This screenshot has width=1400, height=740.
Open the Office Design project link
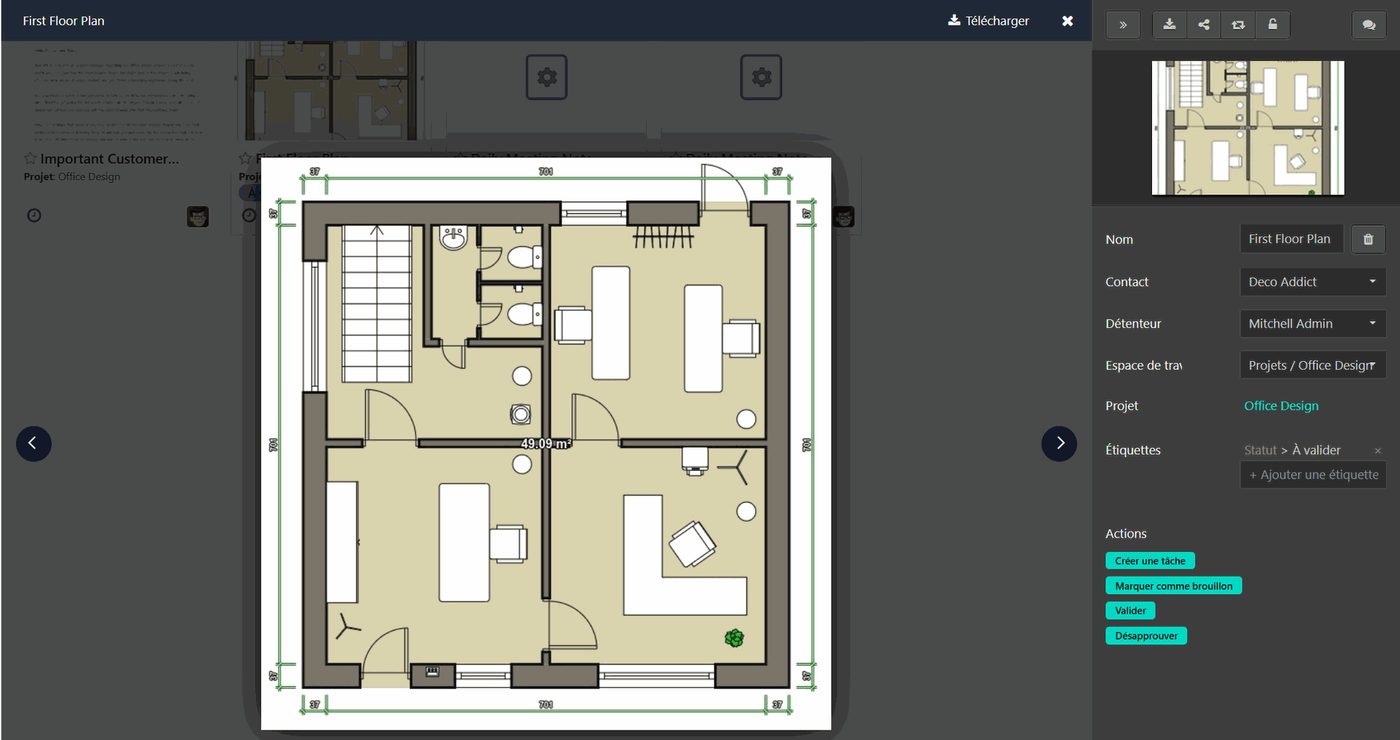[x=1281, y=406]
